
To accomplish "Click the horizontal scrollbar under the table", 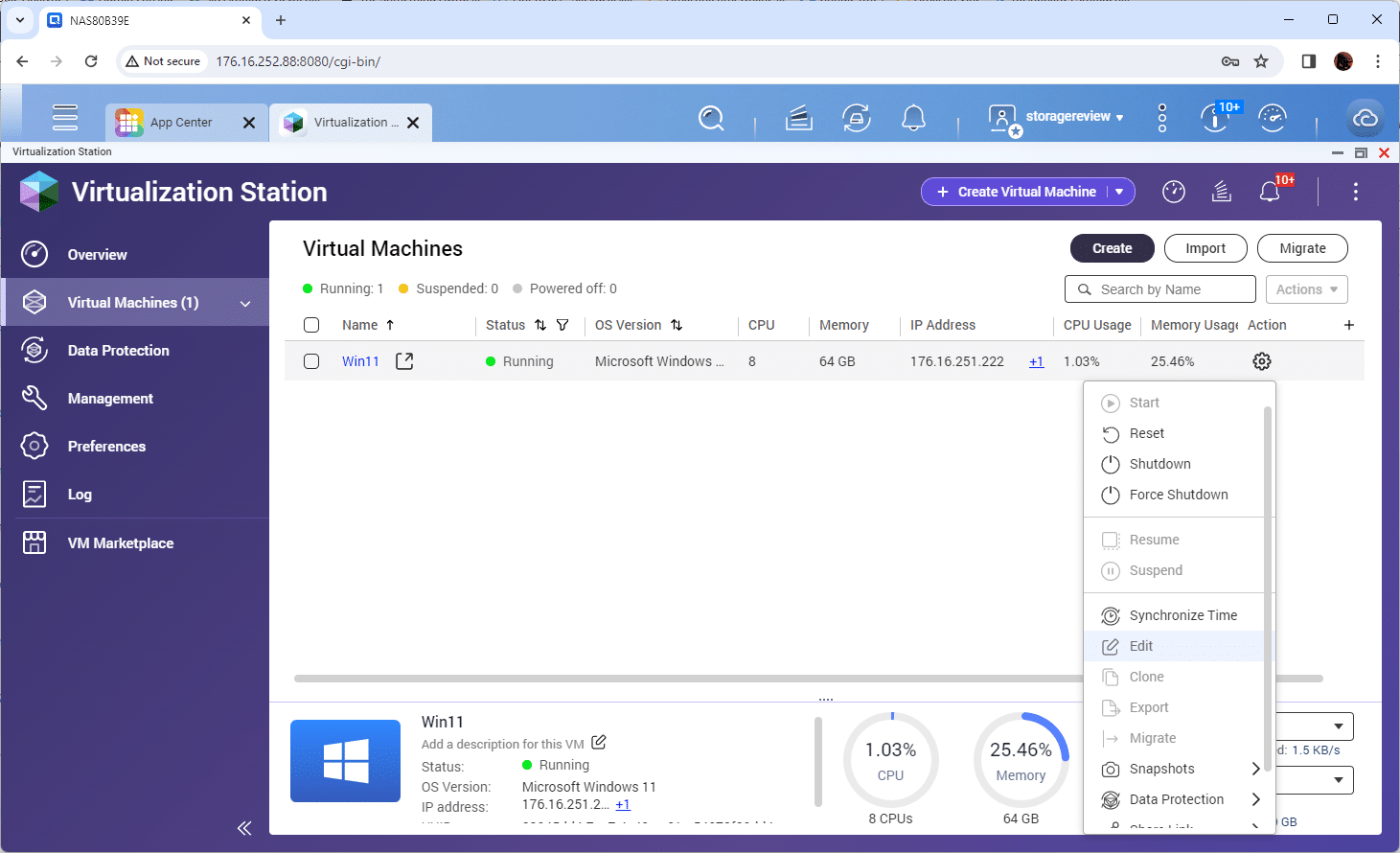I will [808, 679].
